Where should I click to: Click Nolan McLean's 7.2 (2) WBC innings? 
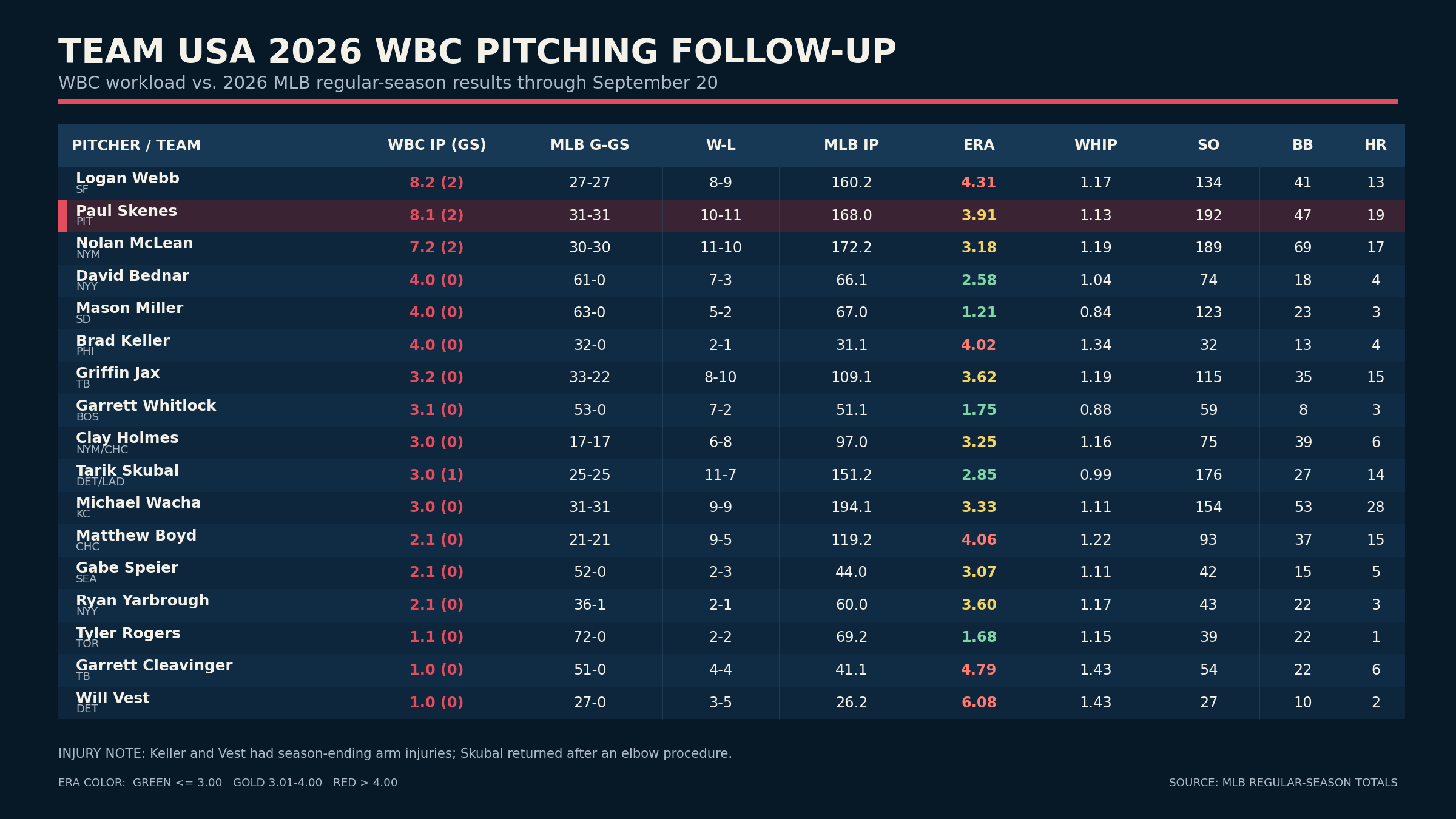[436, 248]
